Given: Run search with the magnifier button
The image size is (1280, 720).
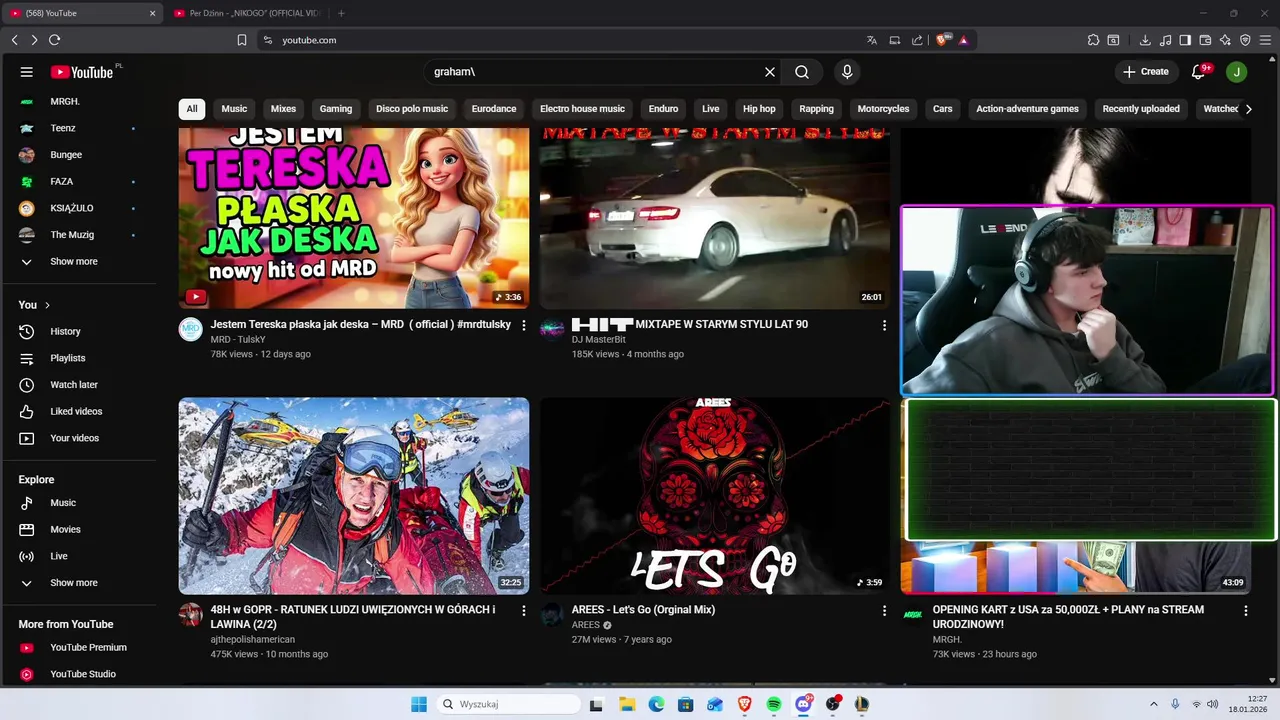Looking at the screenshot, I should (x=802, y=72).
